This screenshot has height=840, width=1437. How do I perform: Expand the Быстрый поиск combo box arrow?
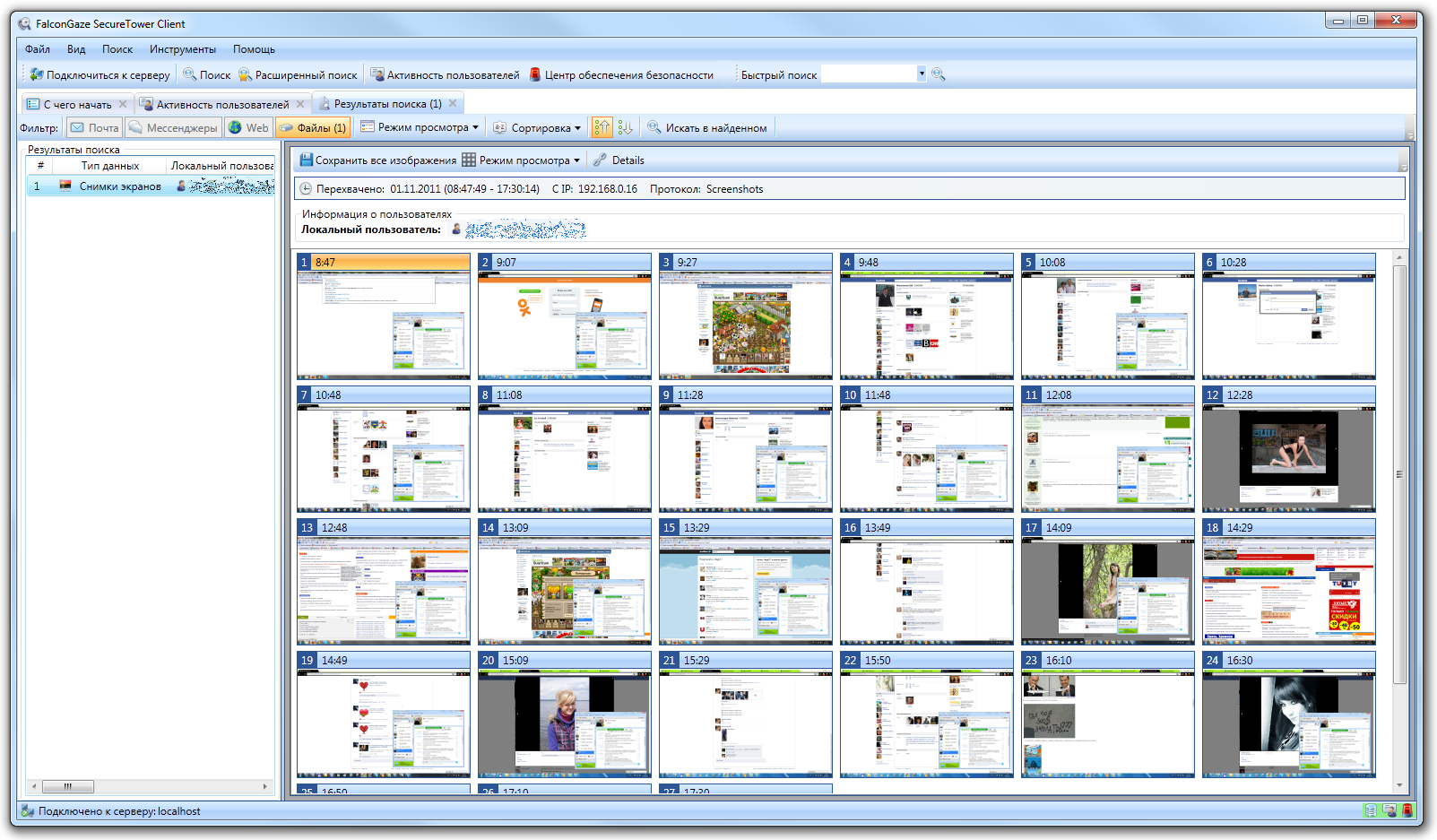[921, 74]
